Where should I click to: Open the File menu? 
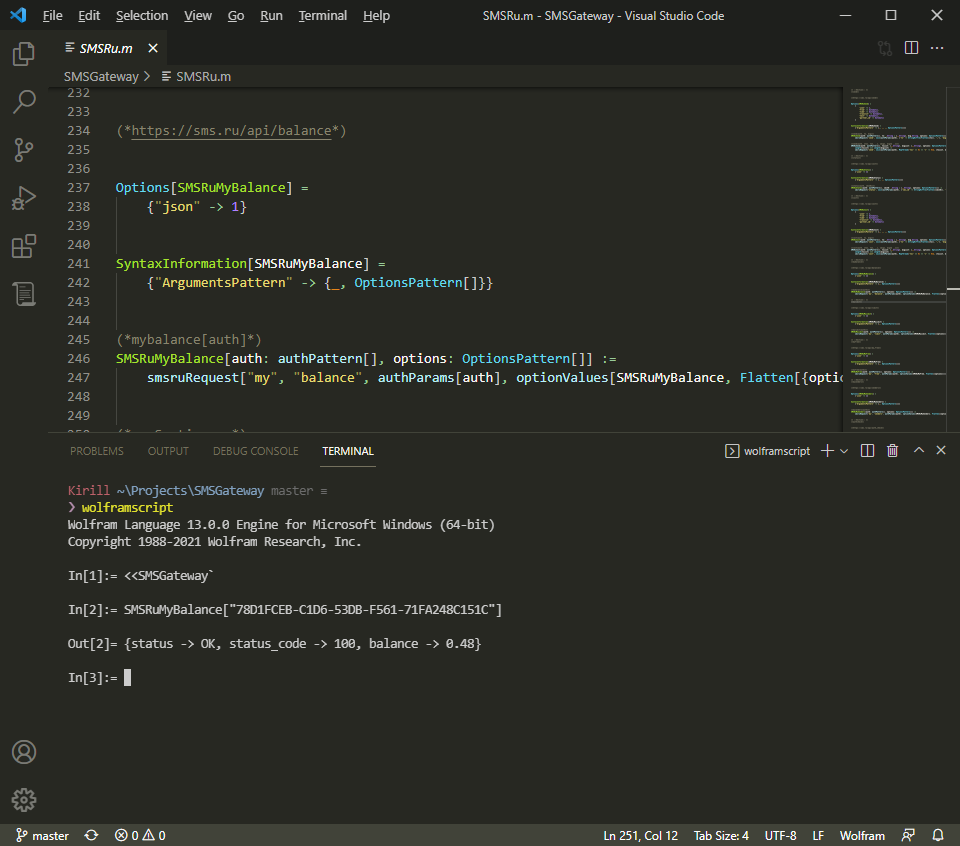(x=53, y=15)
